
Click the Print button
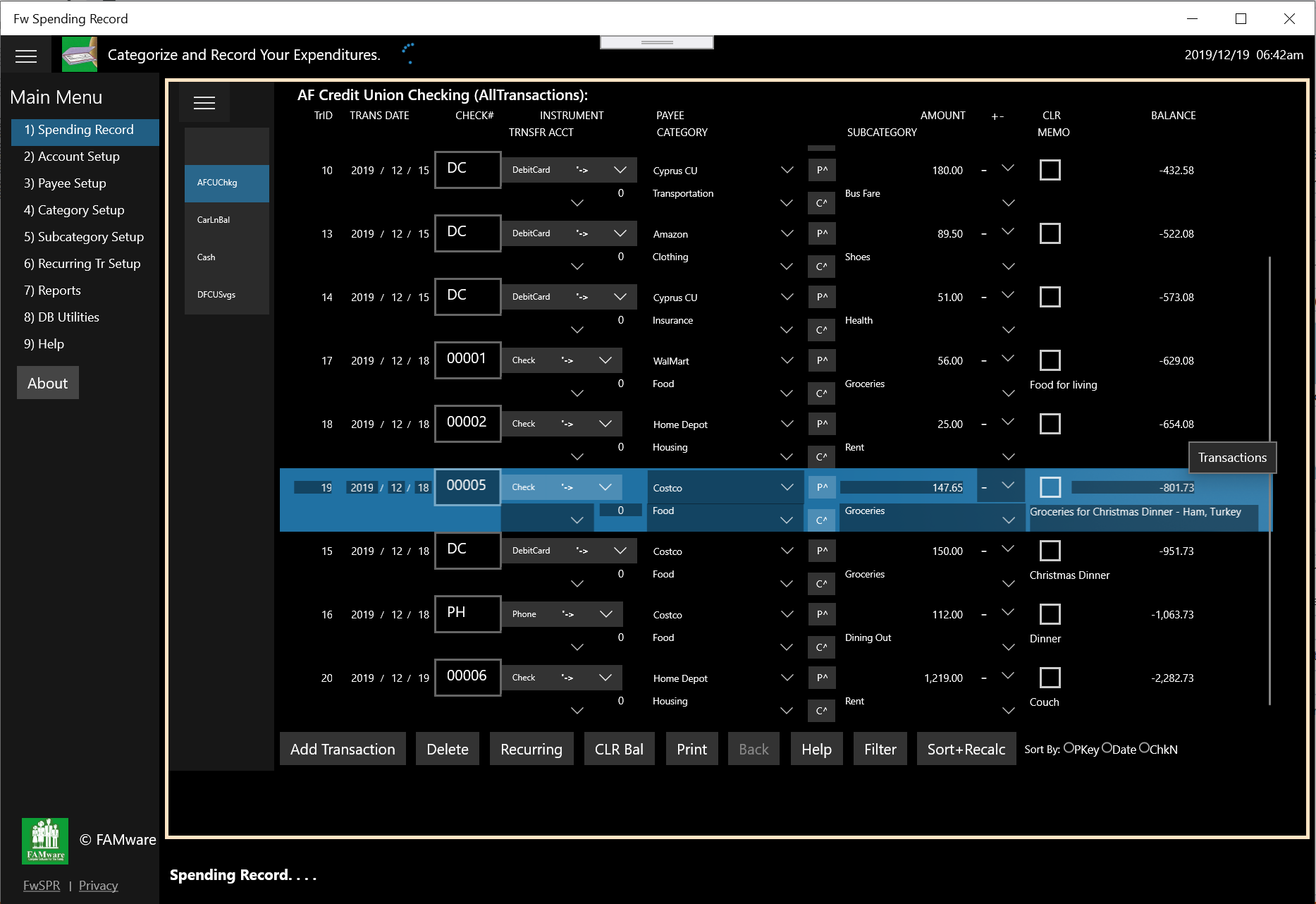coord(691,749)
